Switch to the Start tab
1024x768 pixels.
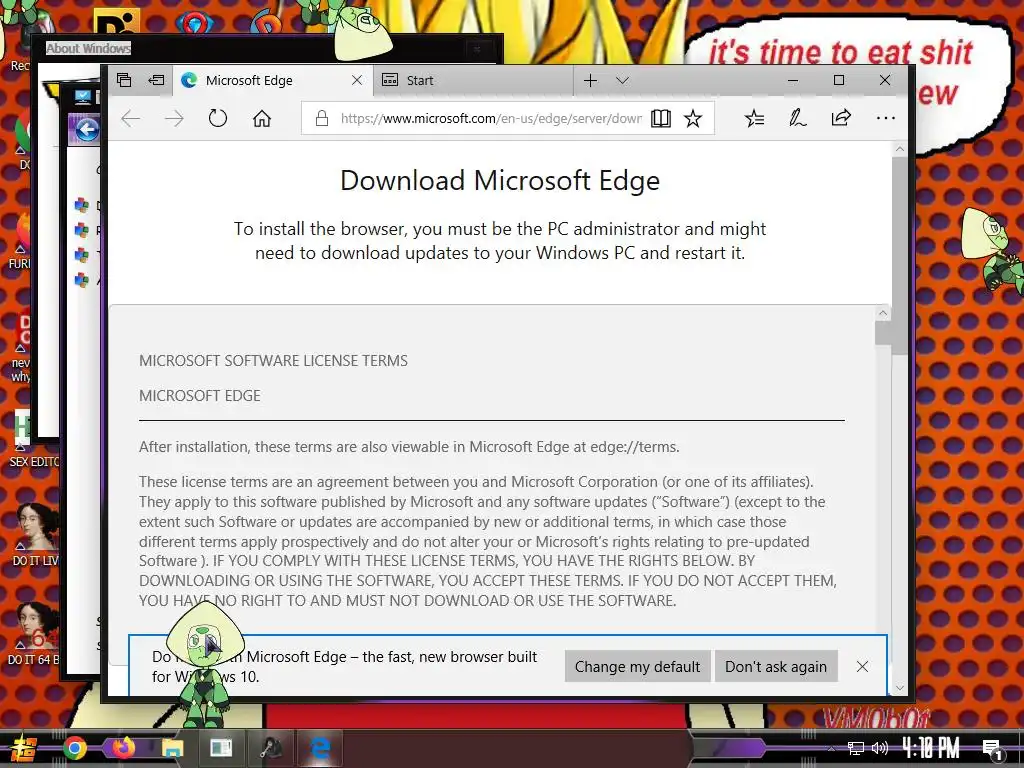coord(473,80)
